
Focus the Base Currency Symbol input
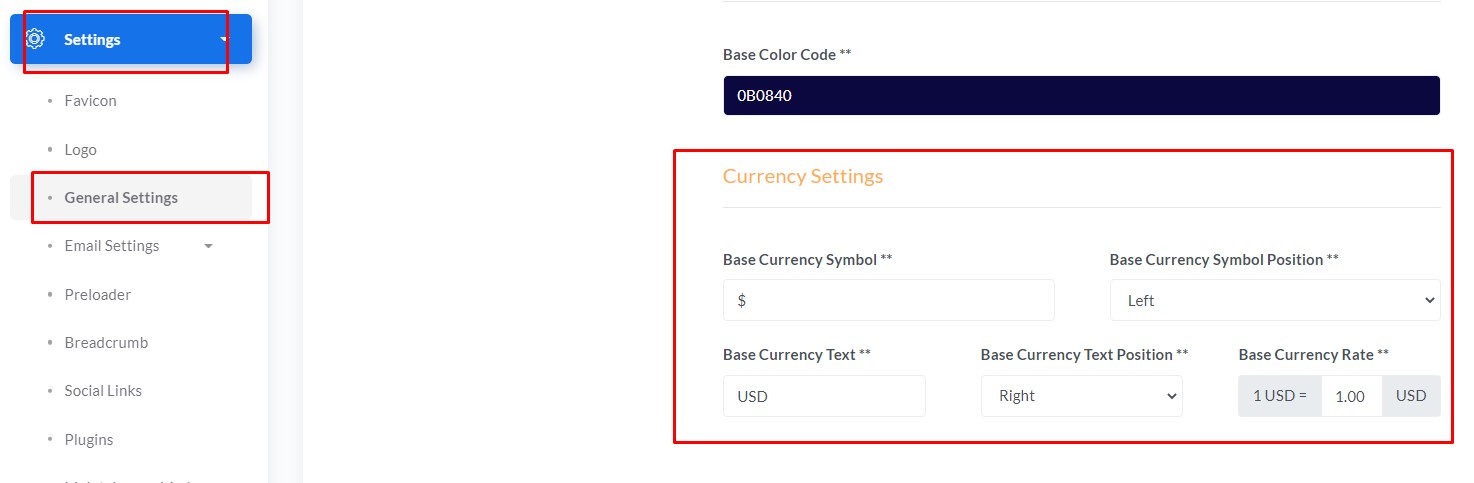888,300
